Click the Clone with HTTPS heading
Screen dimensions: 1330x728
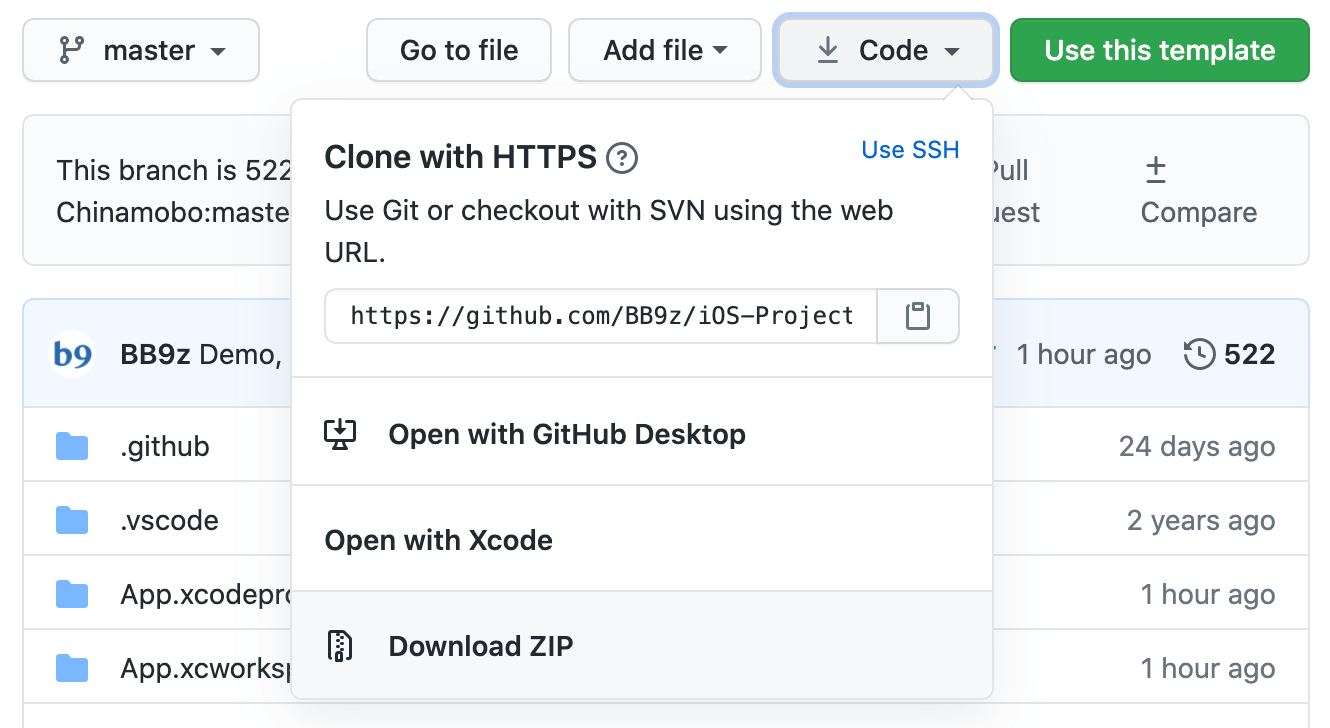(x=461, y=157)
